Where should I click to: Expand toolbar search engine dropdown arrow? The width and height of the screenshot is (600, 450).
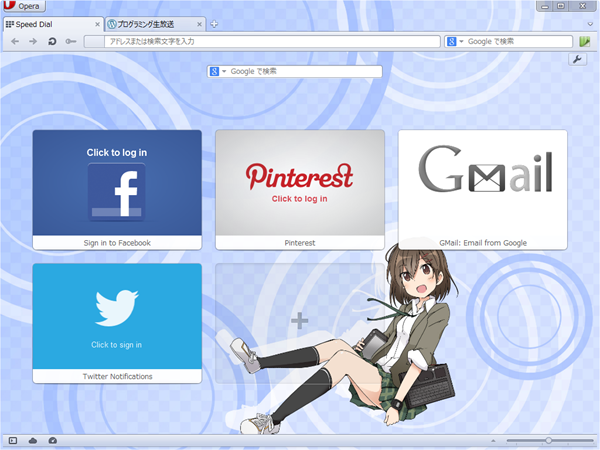[x=461, y=41]
